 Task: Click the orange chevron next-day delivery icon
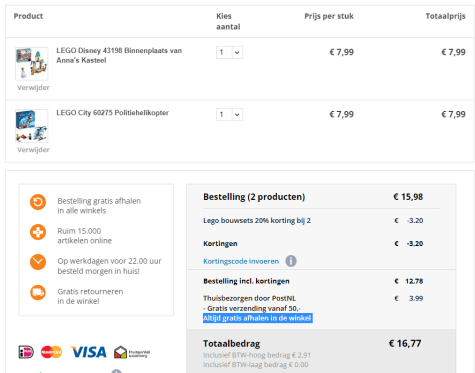click(38, 262)
